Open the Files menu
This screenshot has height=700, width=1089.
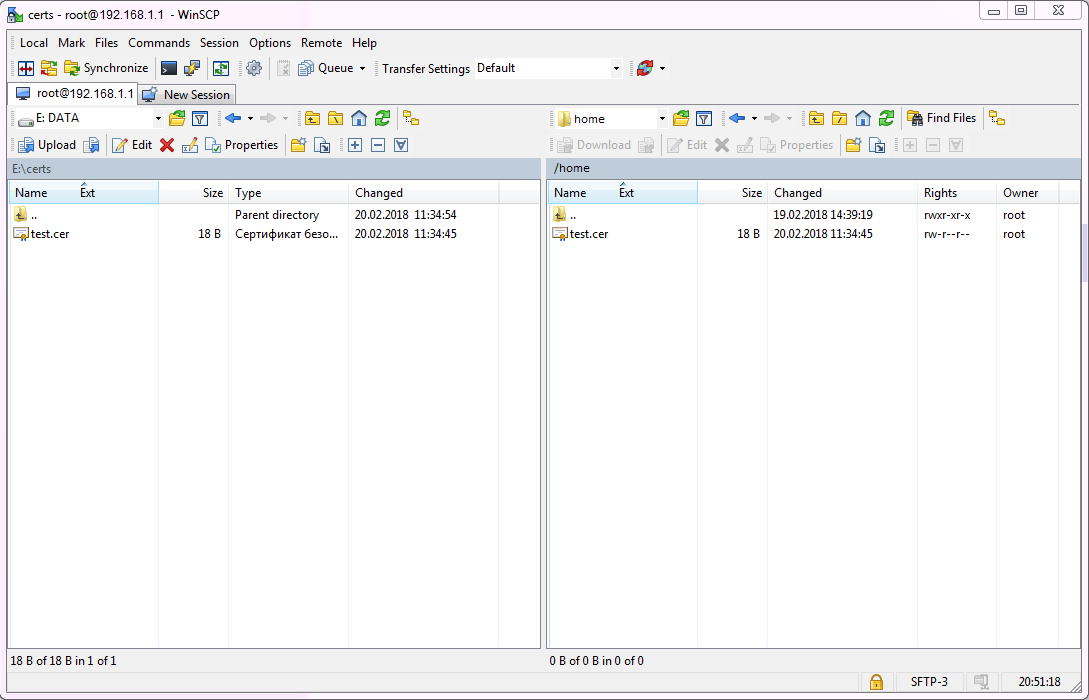point(106,43)
